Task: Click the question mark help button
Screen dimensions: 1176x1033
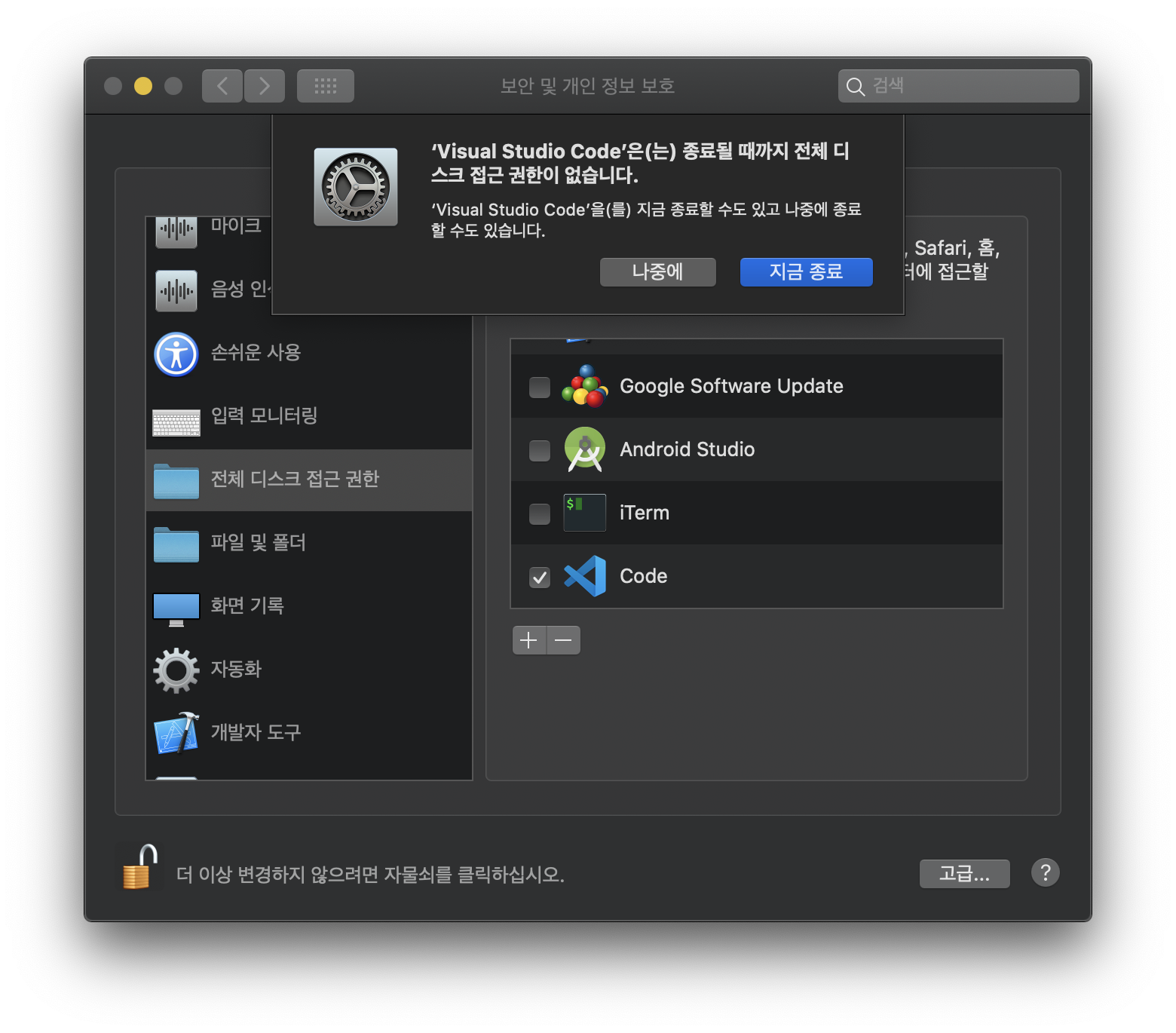Action: tap(1045, 873)
